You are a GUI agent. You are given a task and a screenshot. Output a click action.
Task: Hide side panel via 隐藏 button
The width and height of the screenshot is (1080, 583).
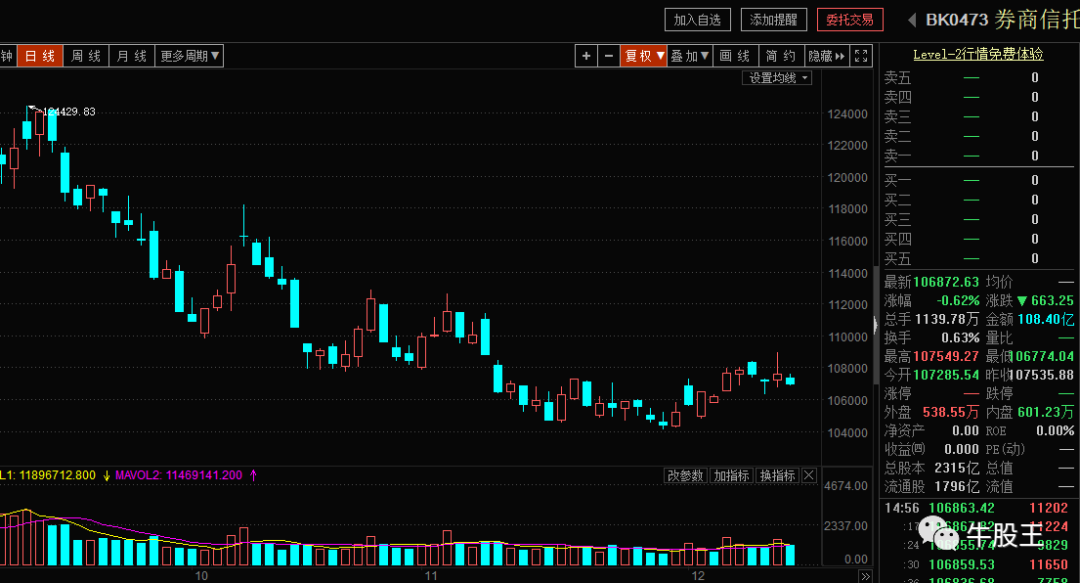(x=827, y=56)
